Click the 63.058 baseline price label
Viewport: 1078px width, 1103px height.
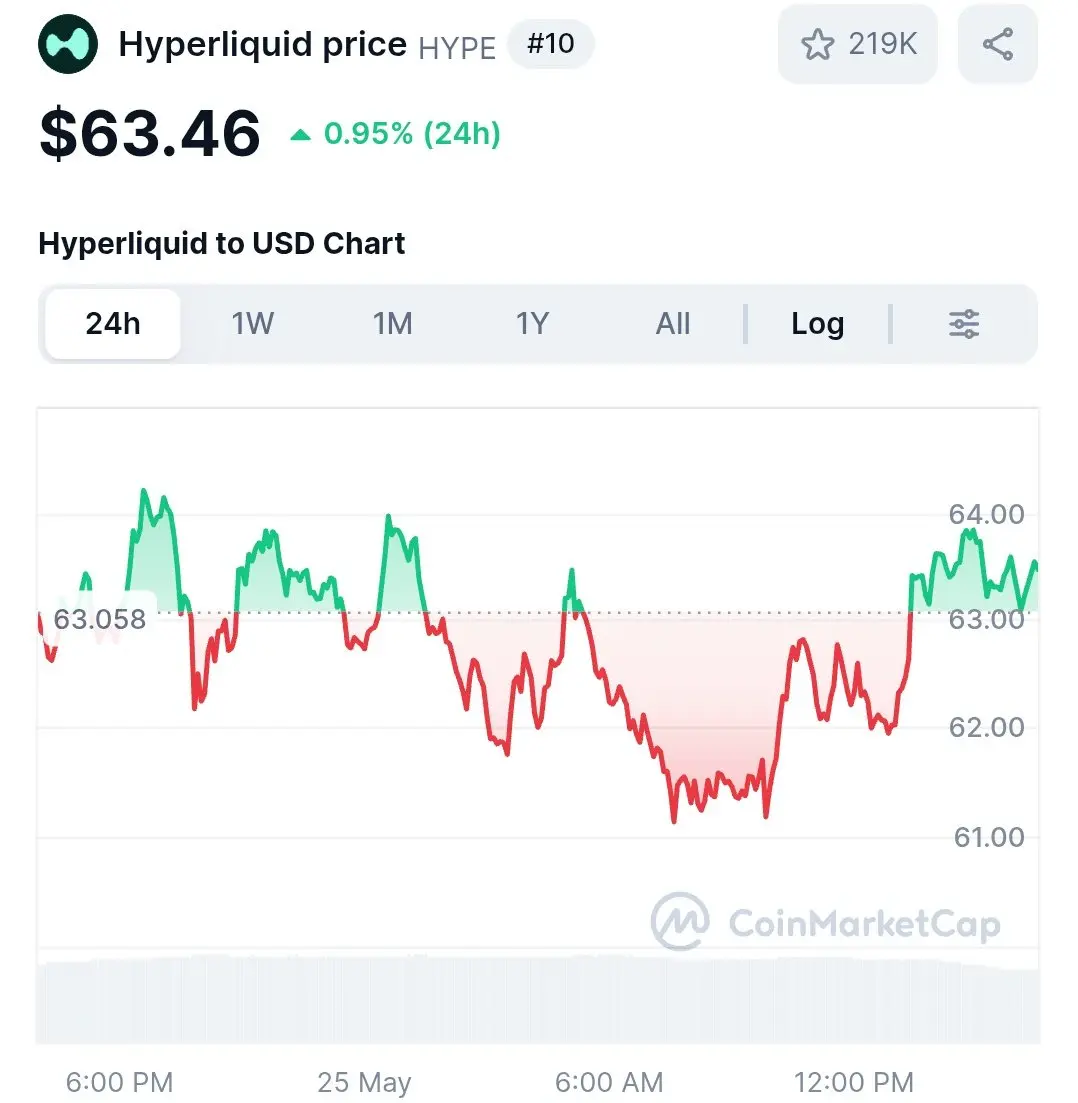tap(99, 619)
